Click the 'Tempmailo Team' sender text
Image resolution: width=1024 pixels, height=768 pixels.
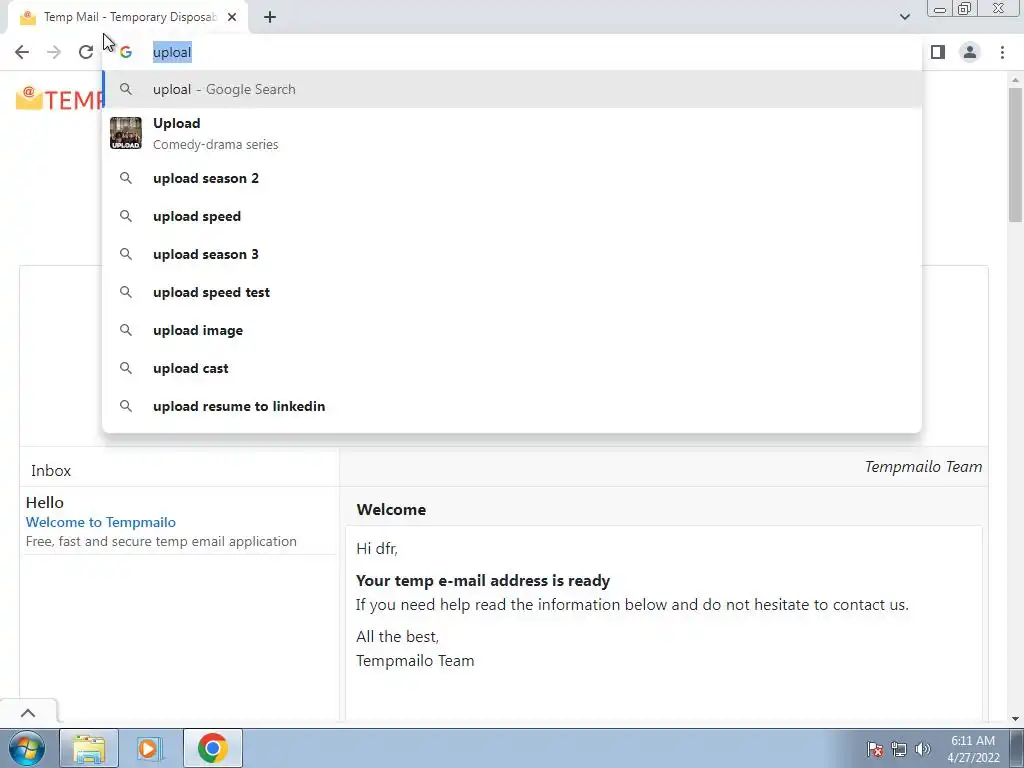pyautogui.click(x=923, y=467)
